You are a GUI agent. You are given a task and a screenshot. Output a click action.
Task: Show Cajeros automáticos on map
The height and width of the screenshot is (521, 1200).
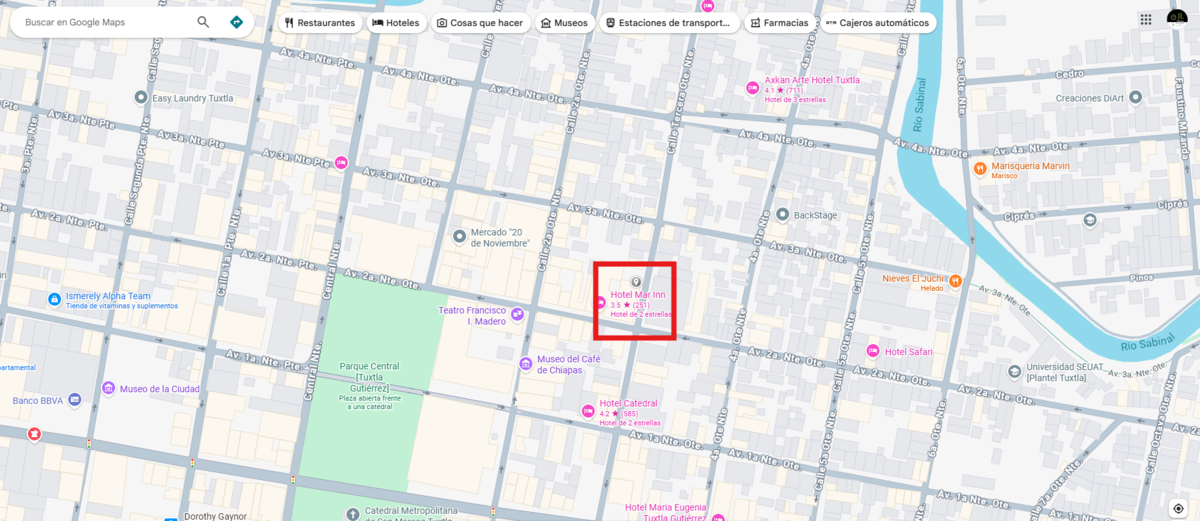point(878,23)
